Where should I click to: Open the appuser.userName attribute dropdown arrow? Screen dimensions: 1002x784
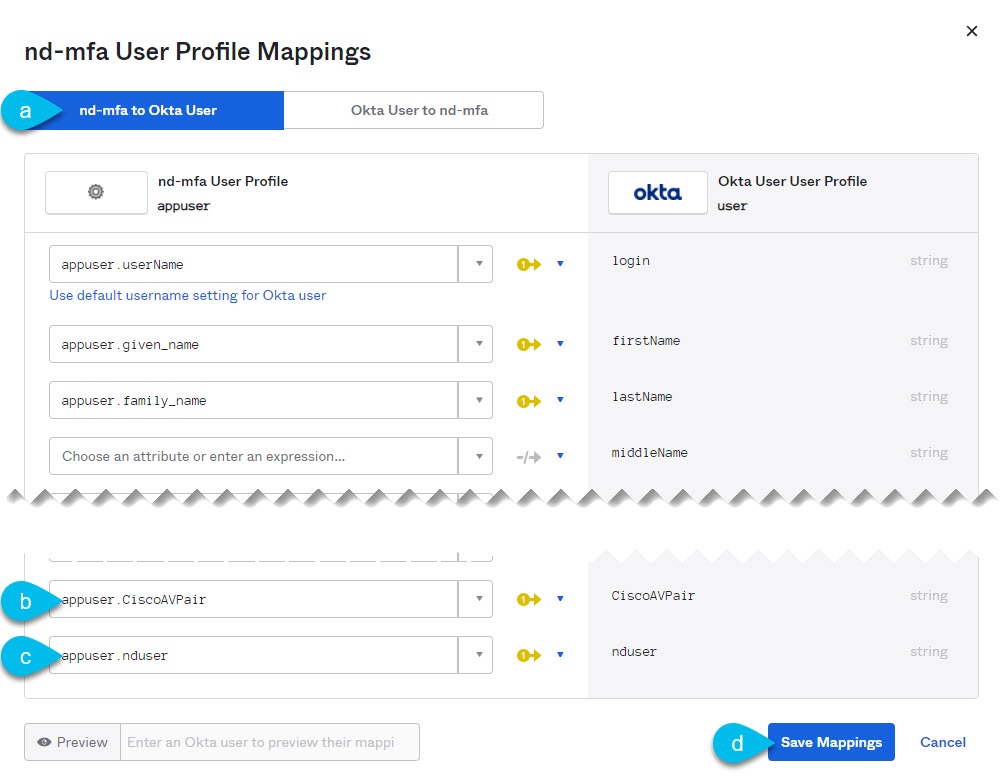[475, 264]
